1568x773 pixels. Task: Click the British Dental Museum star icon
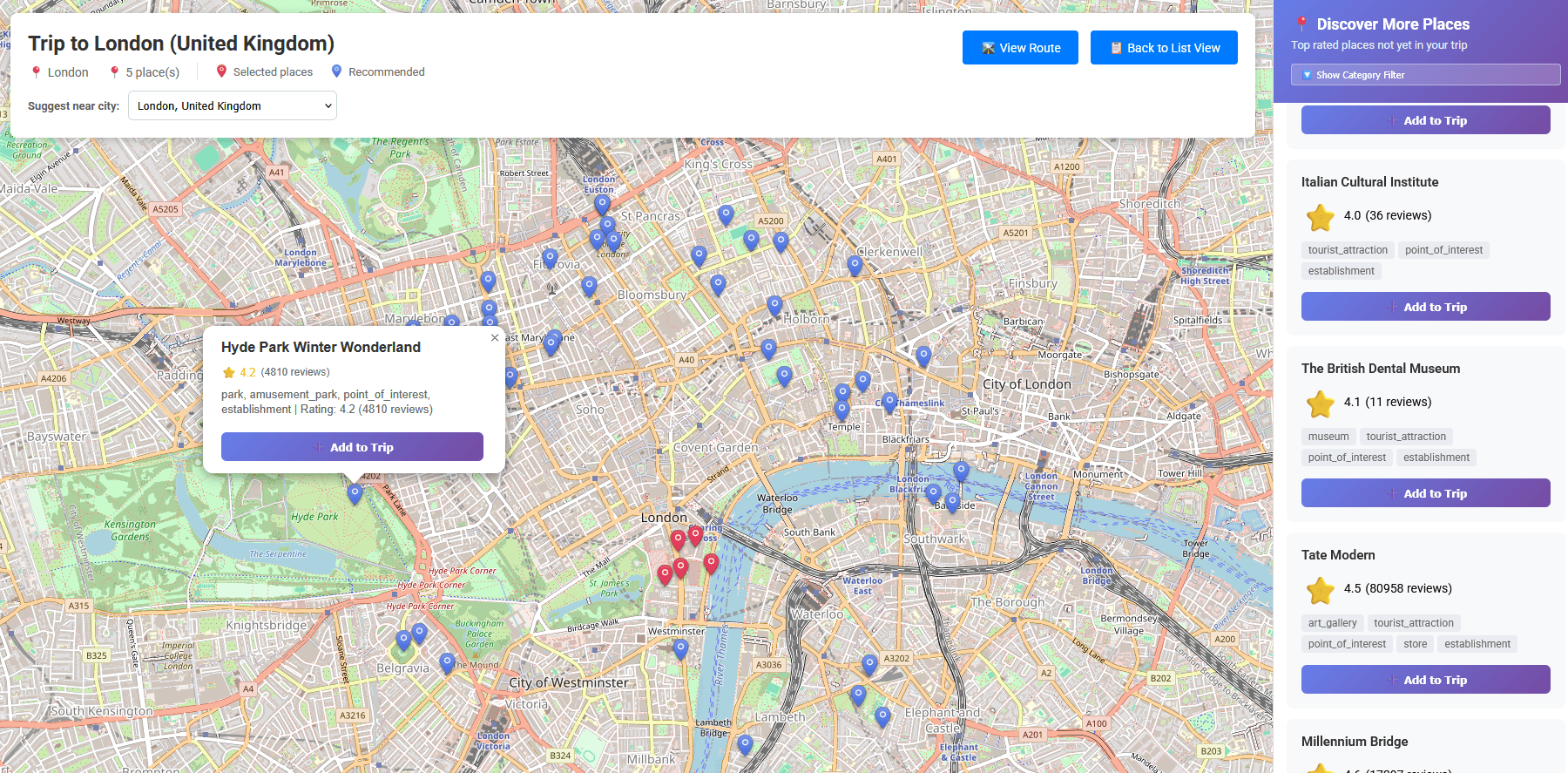coord(1321,403)
